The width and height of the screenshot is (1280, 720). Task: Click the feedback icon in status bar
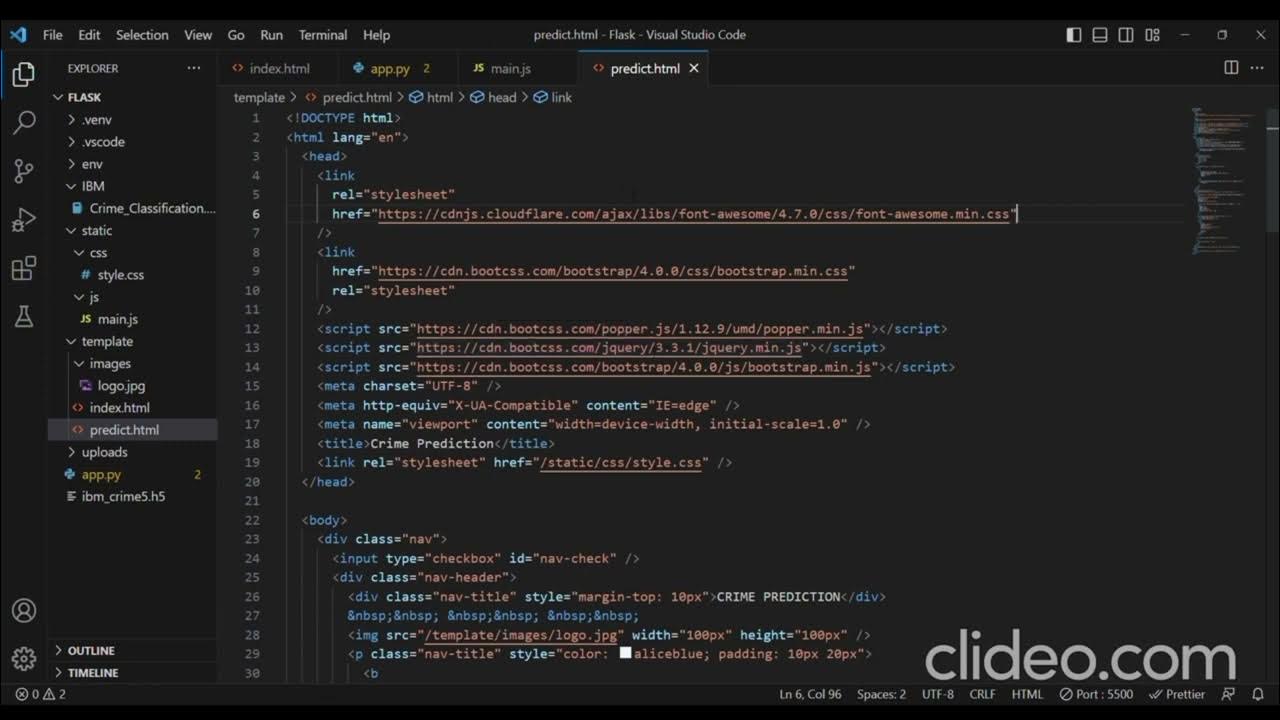click(1230, 694)
